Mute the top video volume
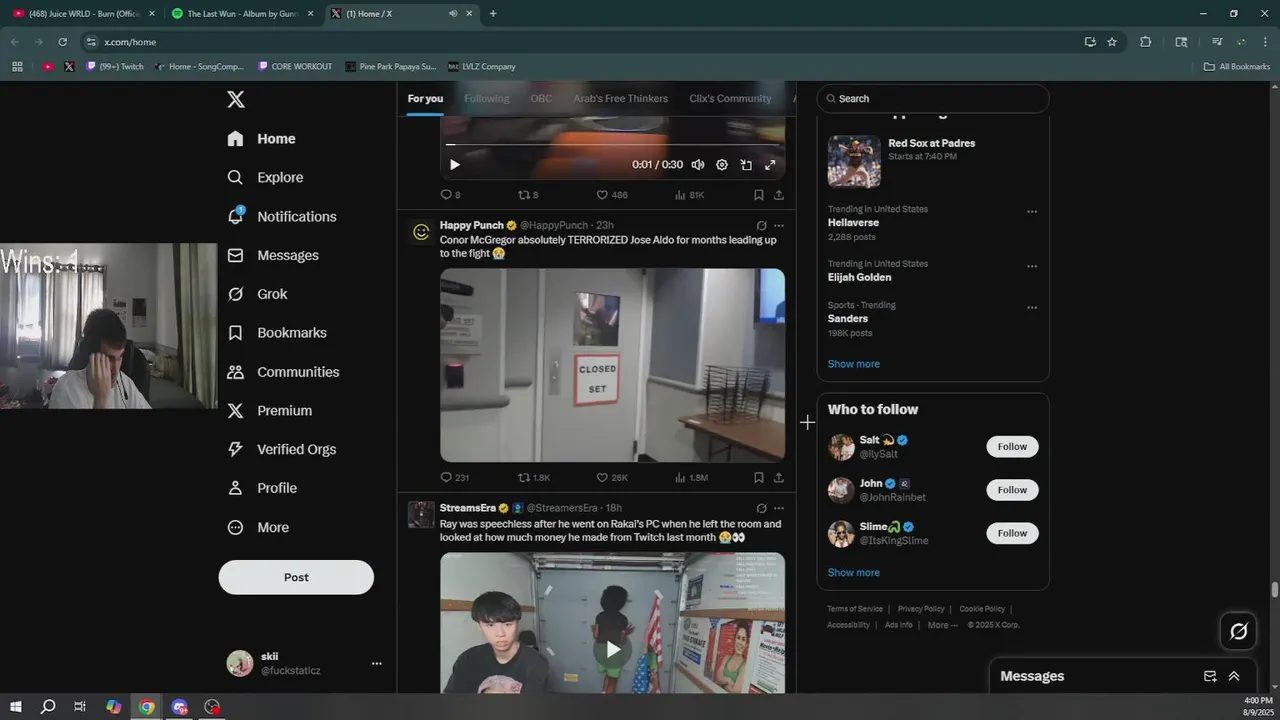Image resolution: width=1280 pixels, height=720 pixels. click(x=698, y=165)
